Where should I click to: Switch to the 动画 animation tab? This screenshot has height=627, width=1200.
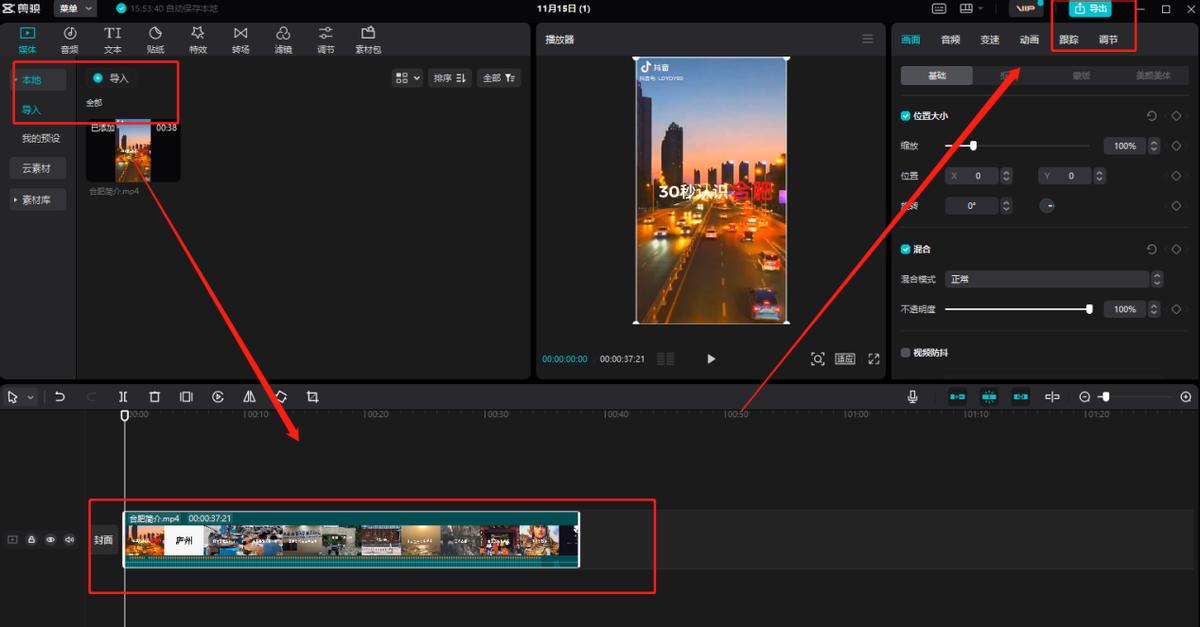point(1029,40)
